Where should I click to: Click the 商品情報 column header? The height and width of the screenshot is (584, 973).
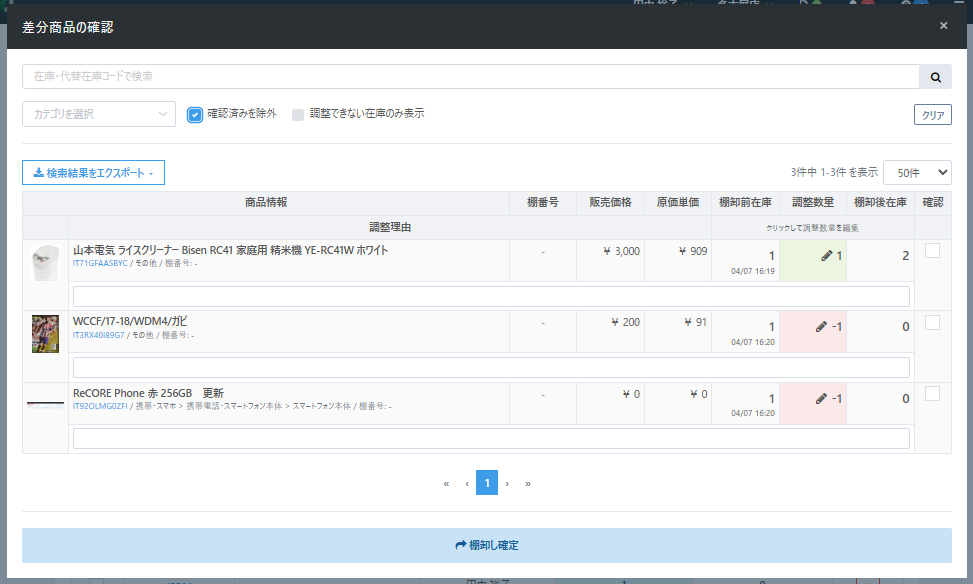pyautogui.click(x=266, y=203)
